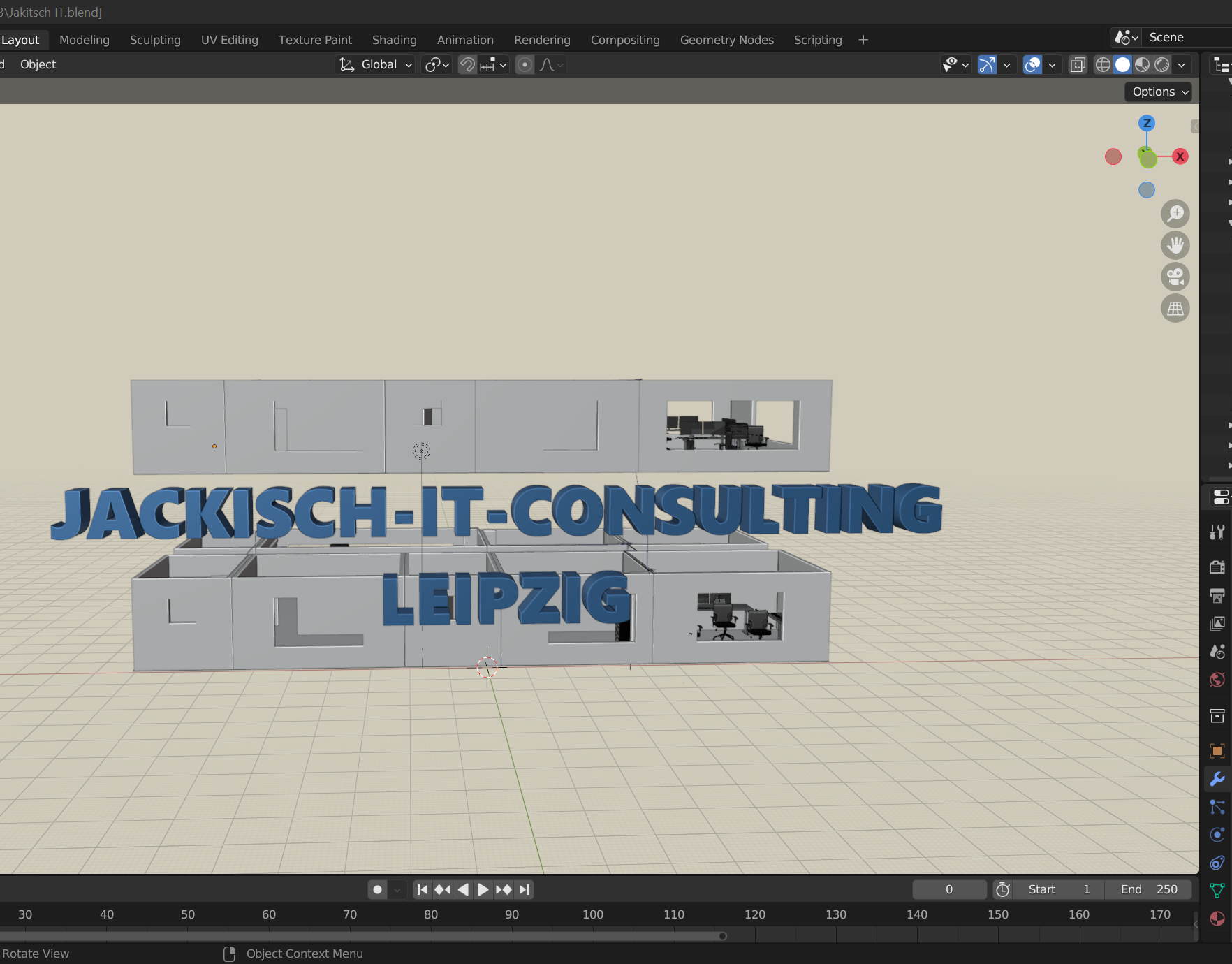Click the negative X red gizmo ball
This screenshot has width=1232, height=964.
click(x=1113, y=156)
